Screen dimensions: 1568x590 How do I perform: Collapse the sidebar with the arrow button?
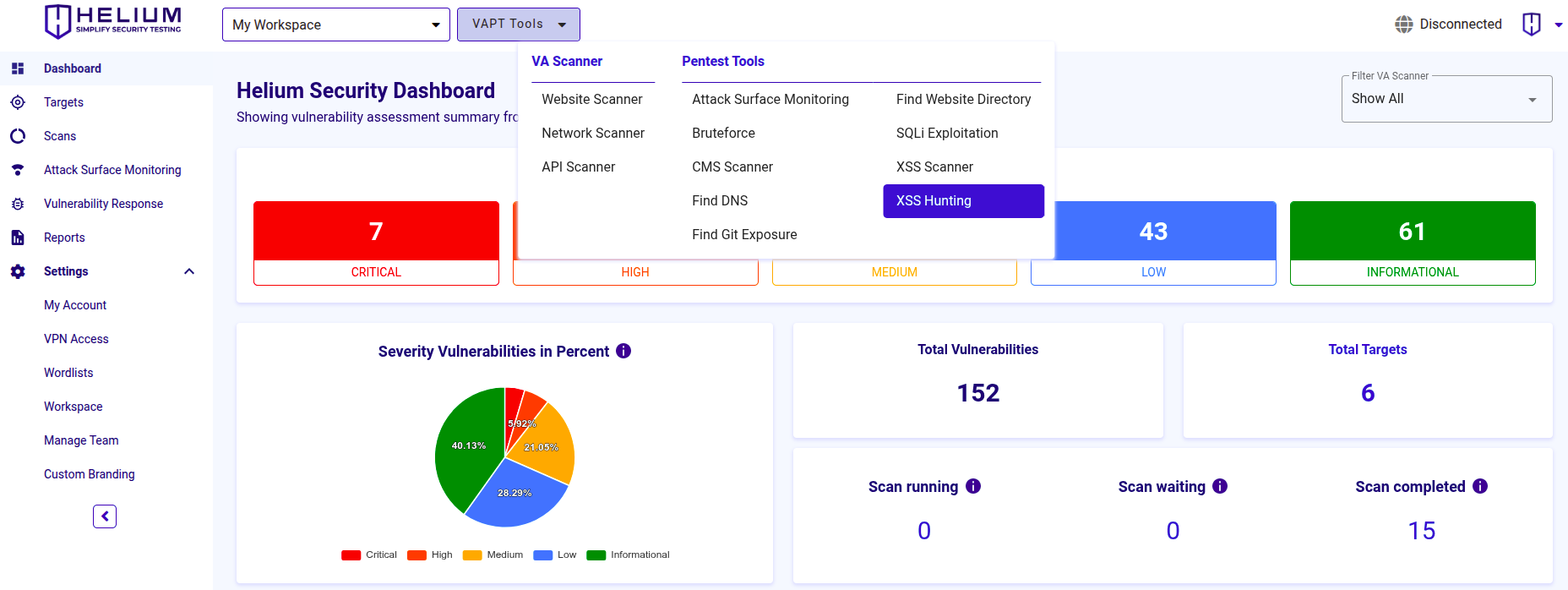coord(105,516)
